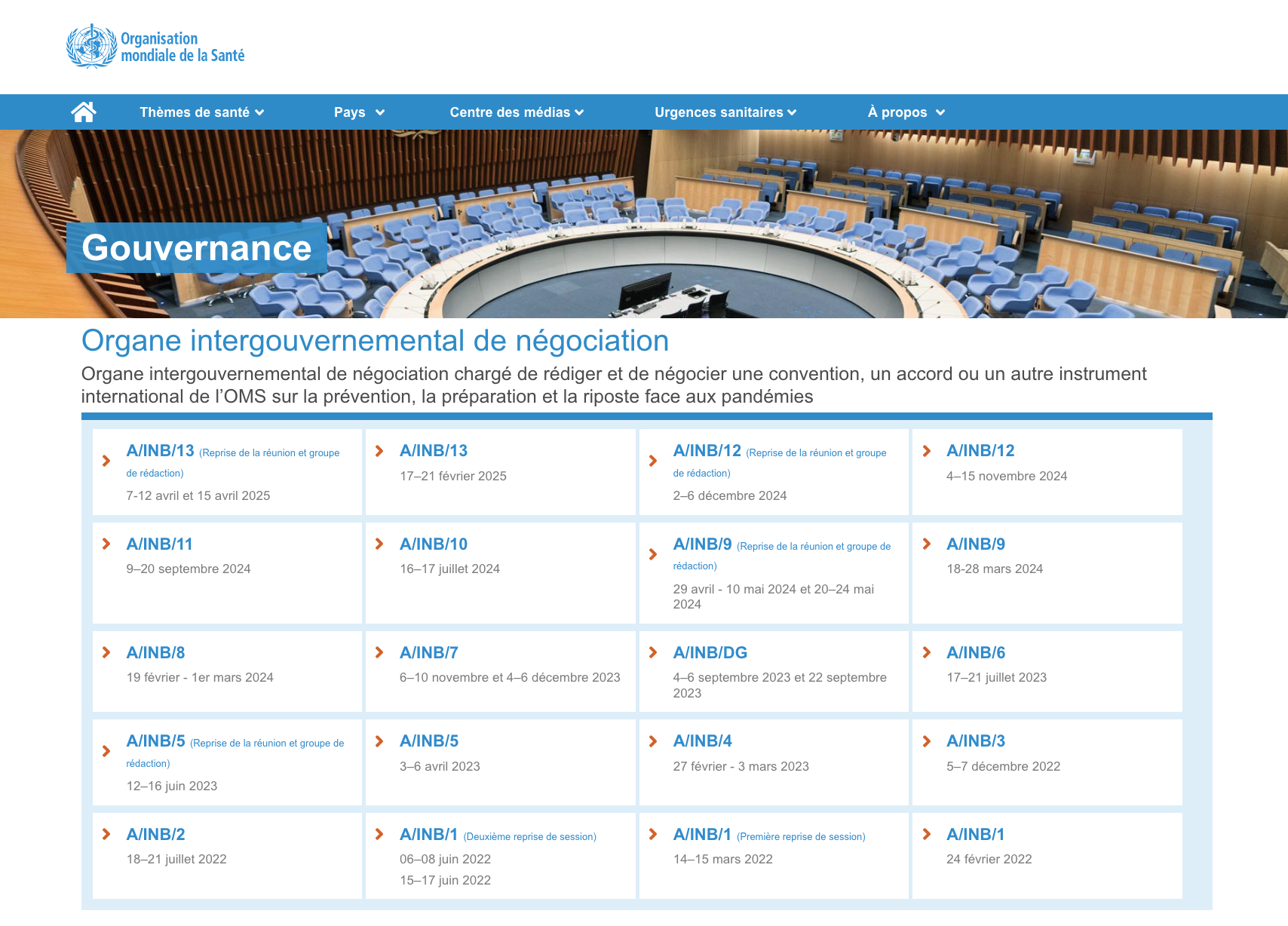Click the date text 16–17 juillet 2024
Viewport: 1288px width, 926px height.
click(x=449, y=569)
